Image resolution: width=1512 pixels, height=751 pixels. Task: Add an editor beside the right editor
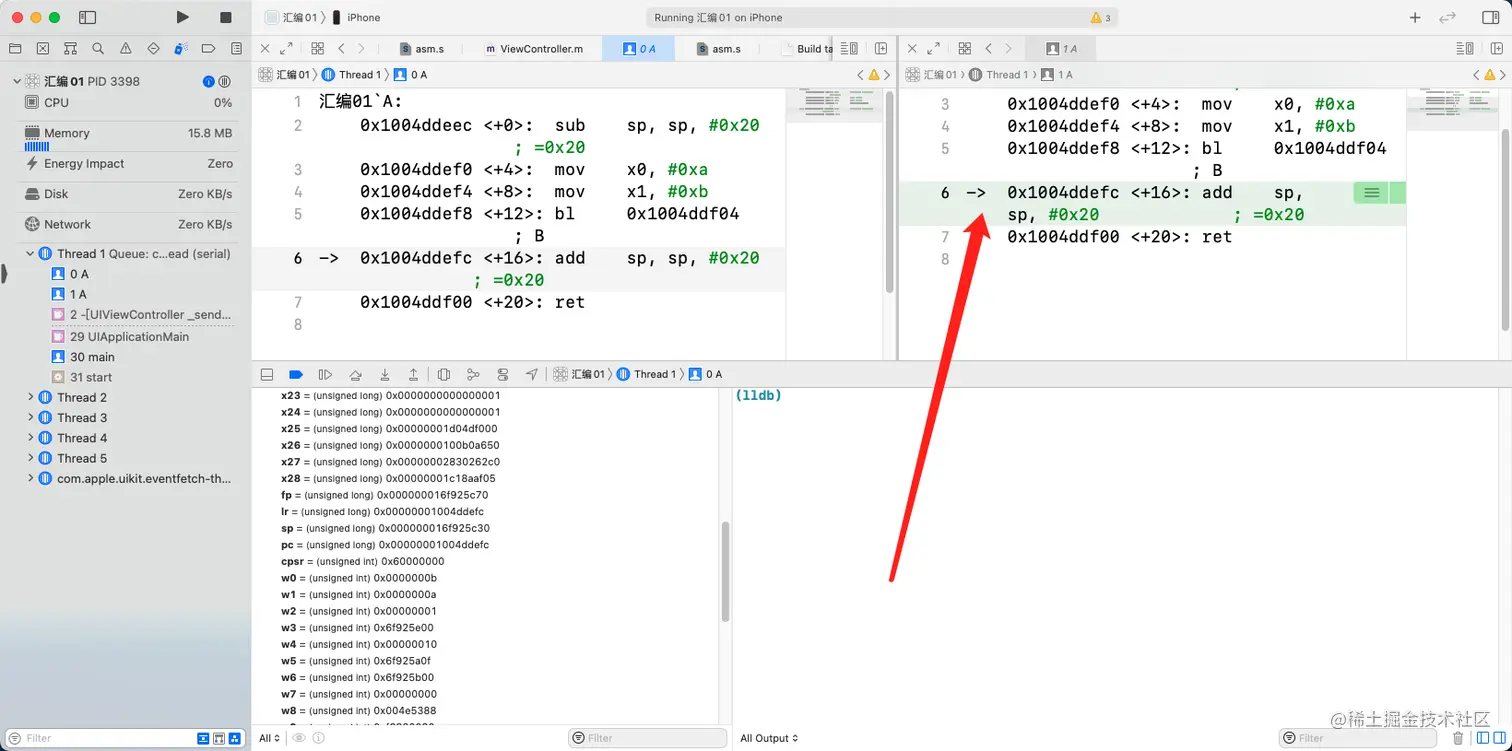[1496, 48]
